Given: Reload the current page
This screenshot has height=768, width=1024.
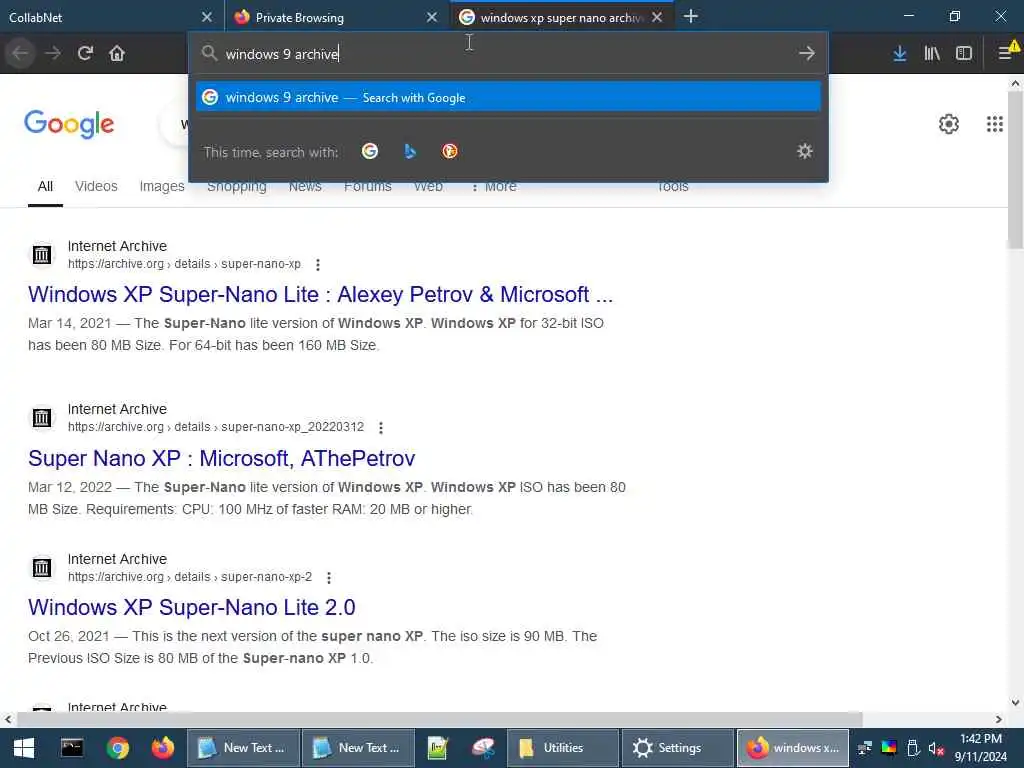Looking at the screenshot, I should coord(85,53).
